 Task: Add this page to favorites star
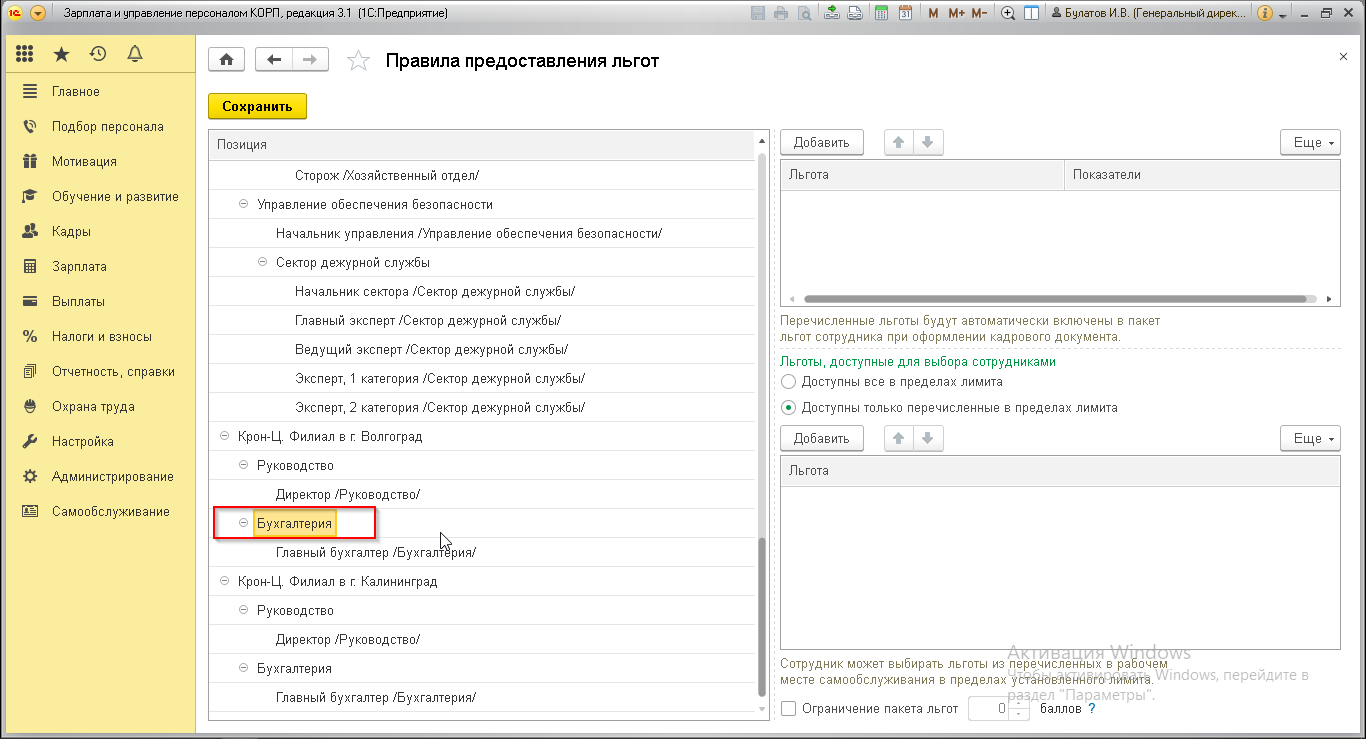click(358, 61)
